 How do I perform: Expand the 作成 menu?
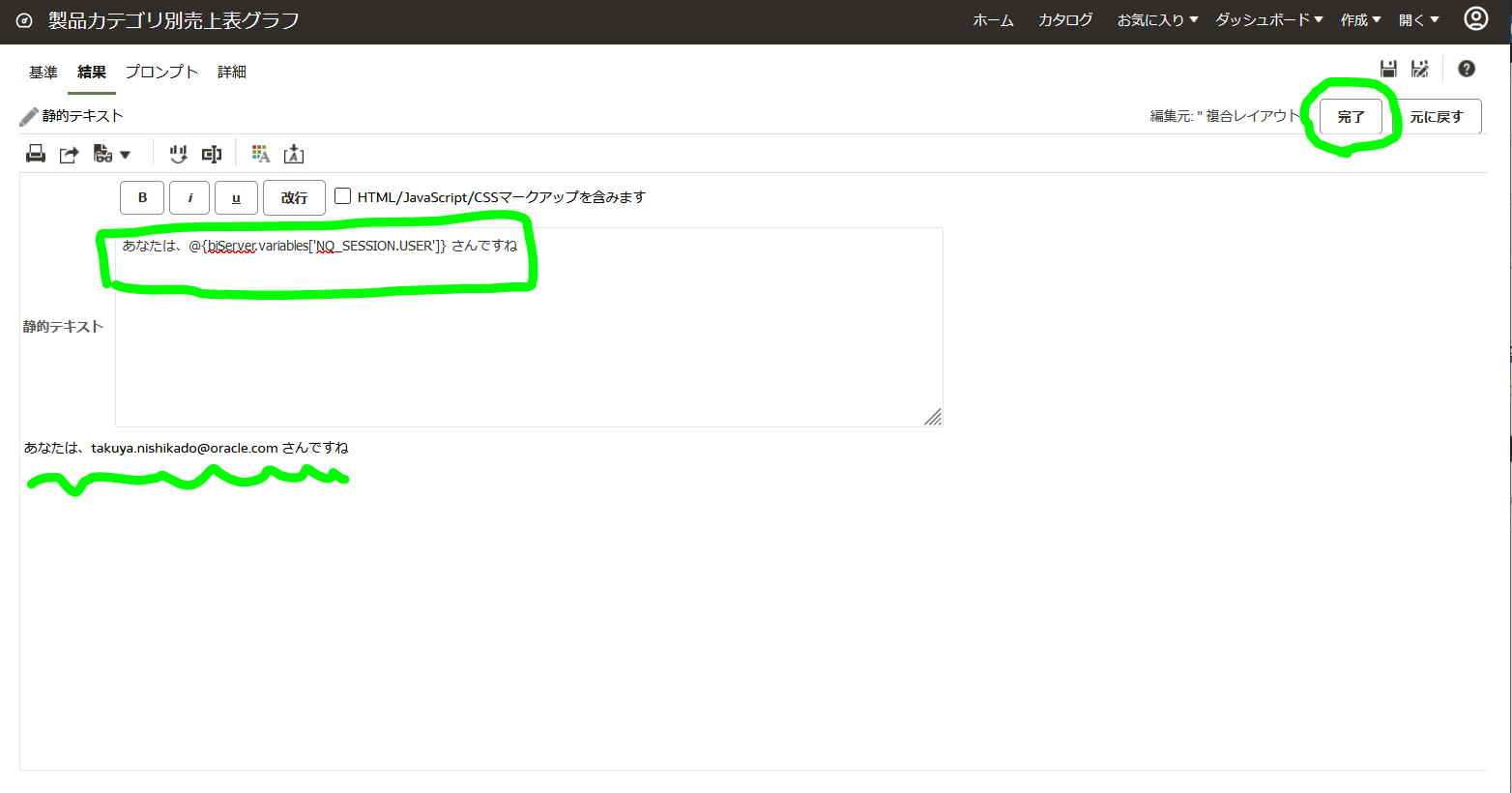(1360, 19)
